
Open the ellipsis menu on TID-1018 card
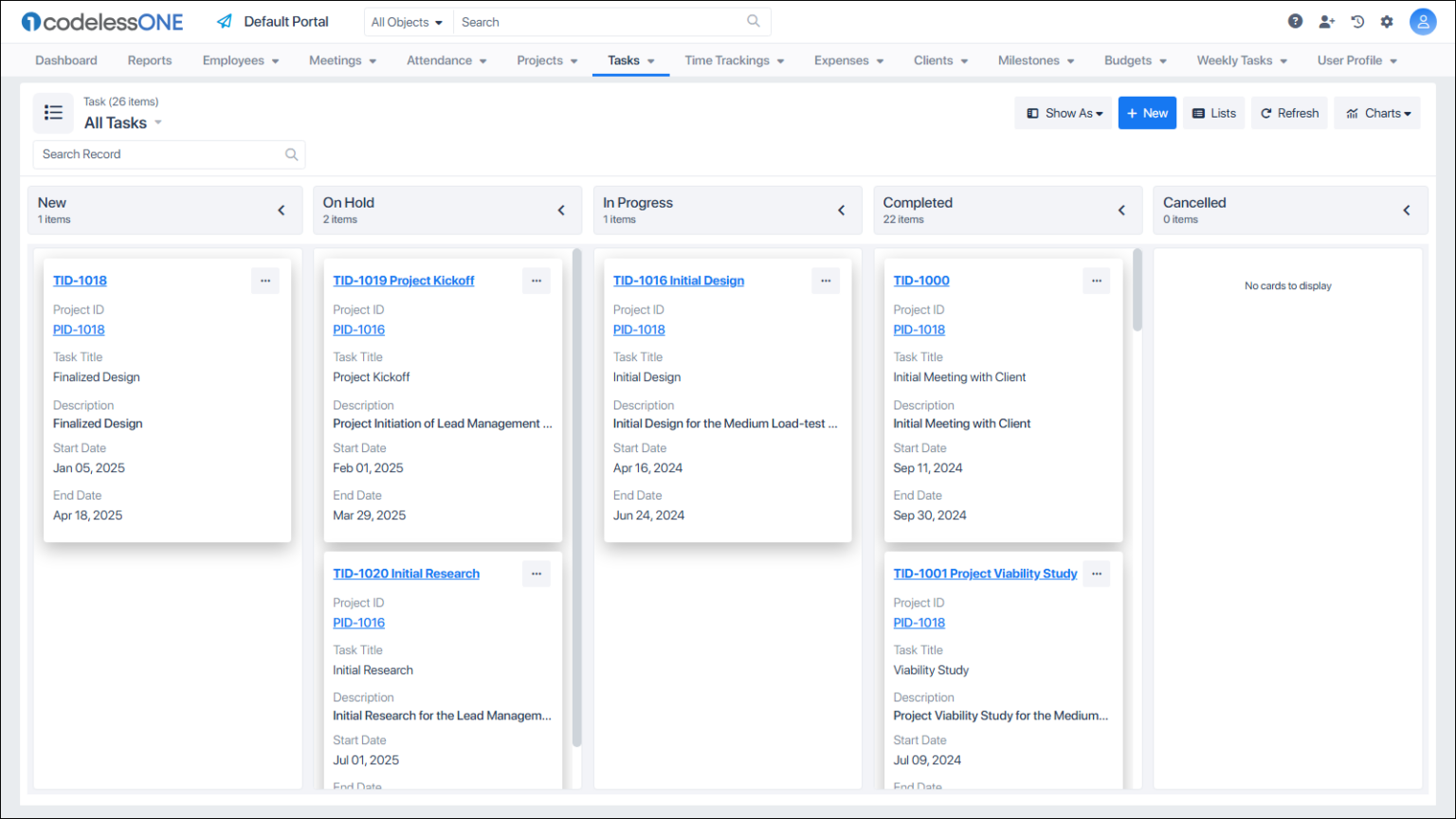(265, 281)
